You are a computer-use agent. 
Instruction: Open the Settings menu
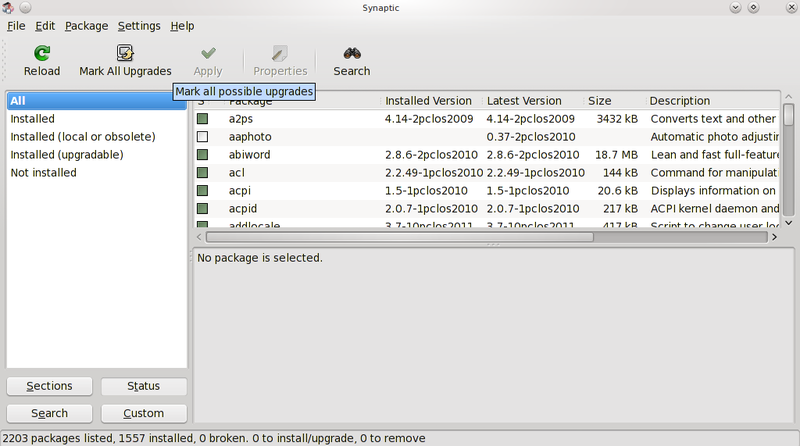(139, 26)
